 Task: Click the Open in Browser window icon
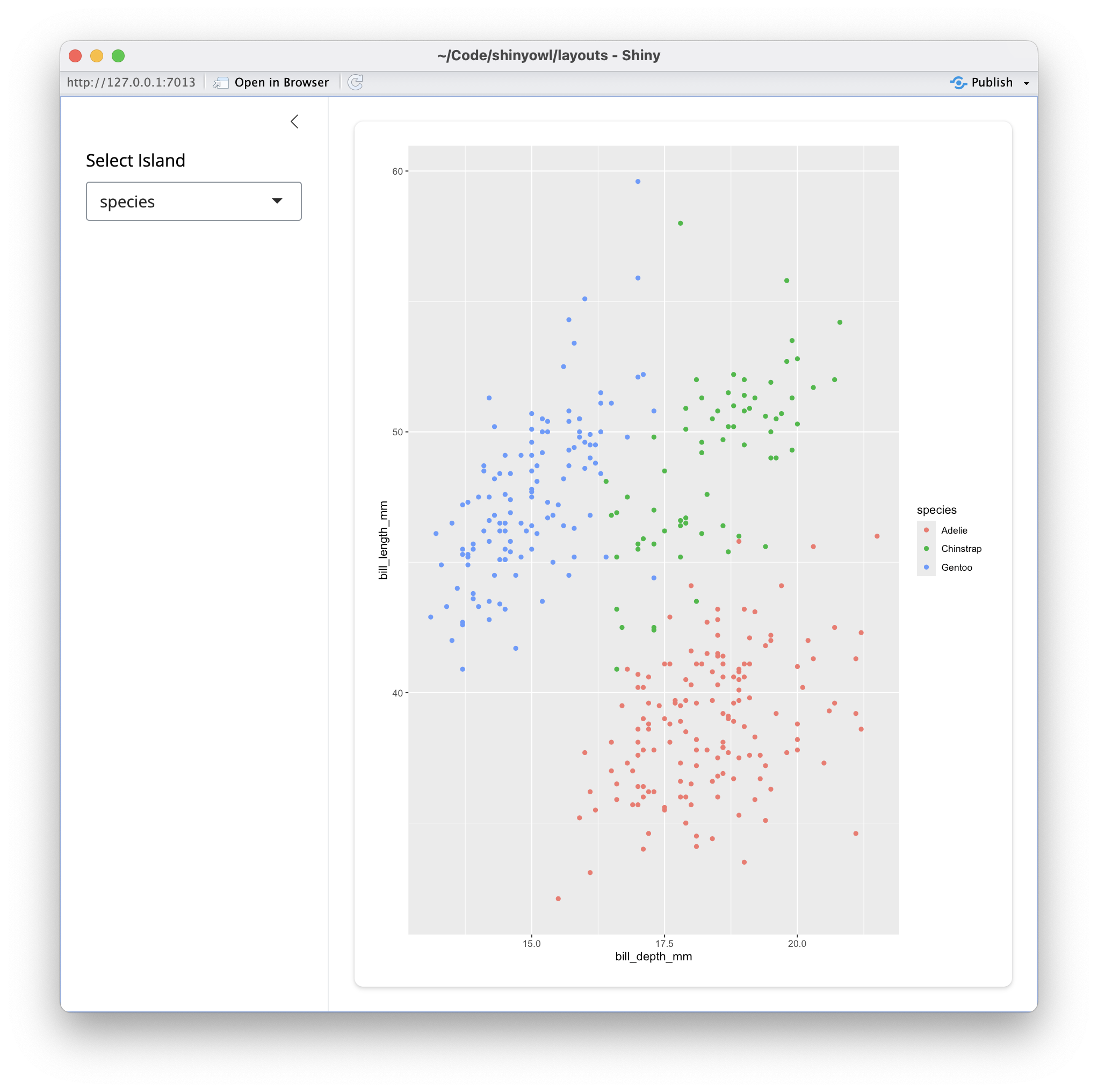point(219,82)
